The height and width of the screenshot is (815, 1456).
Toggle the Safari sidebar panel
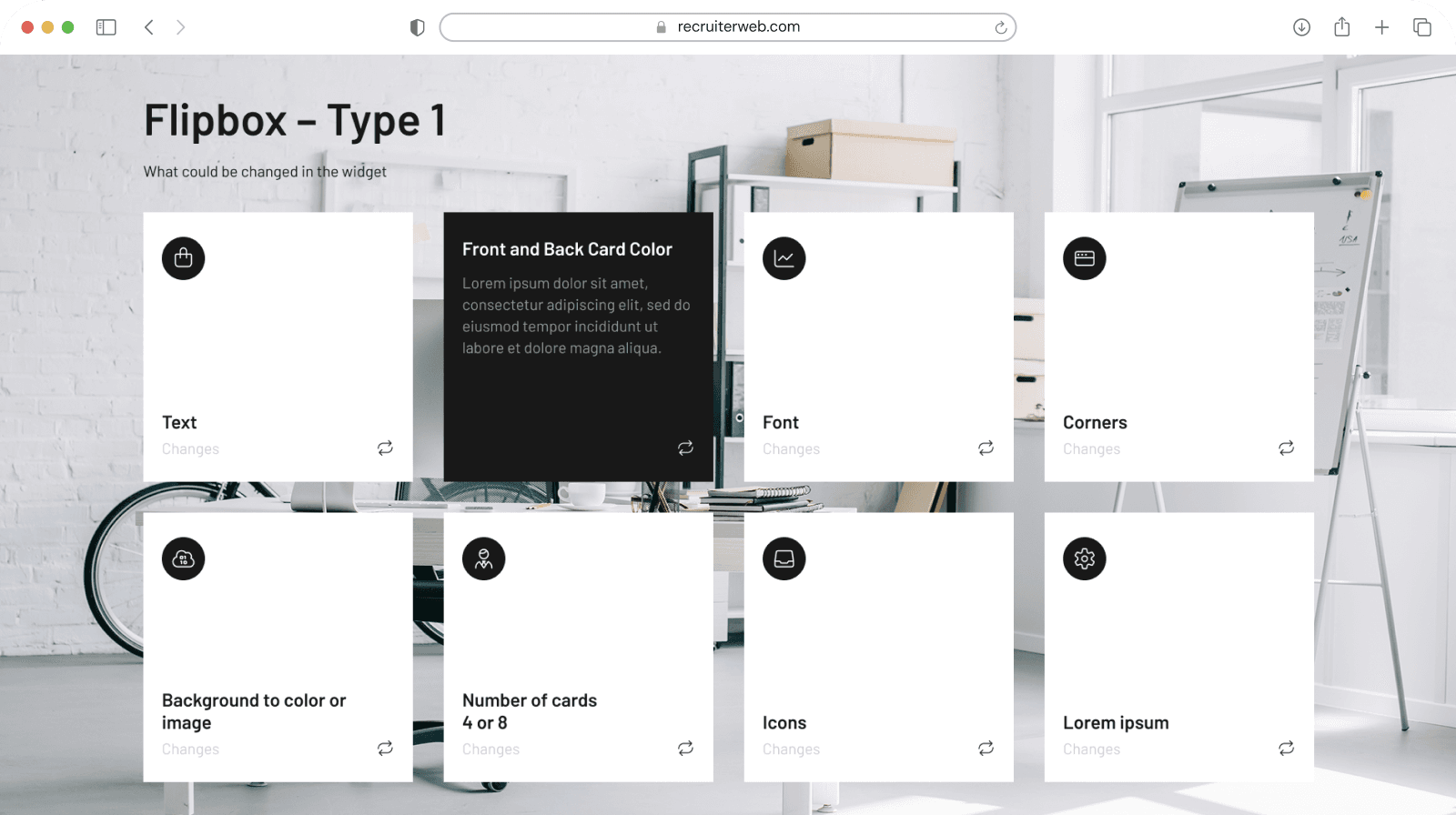coord(106,27)
